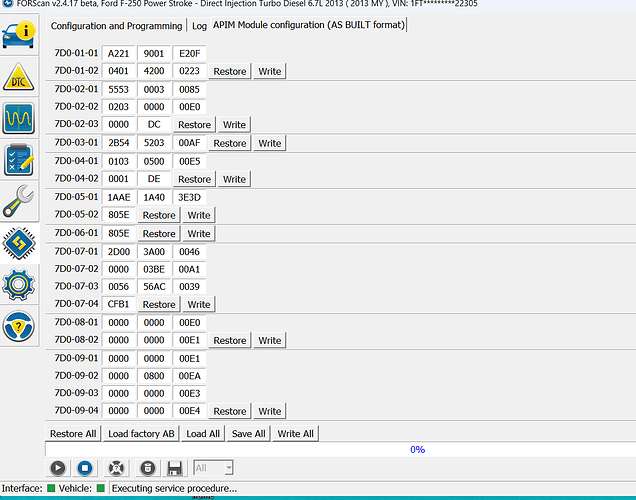This screenshot has height=500, width=636.
Task: Click Write for row 7D0-09-04
Action: click(x=270, y=411)
